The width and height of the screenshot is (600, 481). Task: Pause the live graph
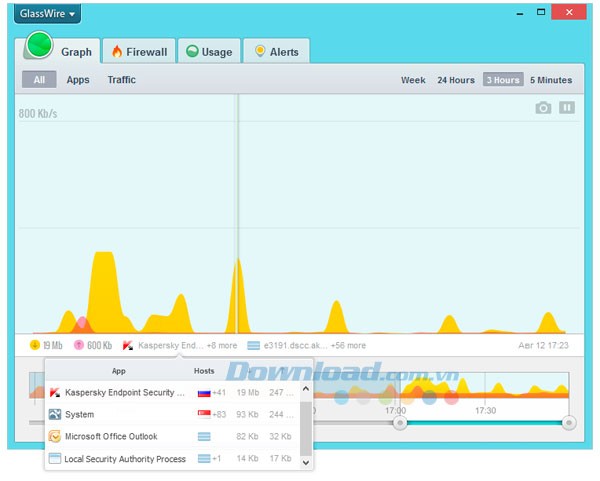[x=567, y=108]
